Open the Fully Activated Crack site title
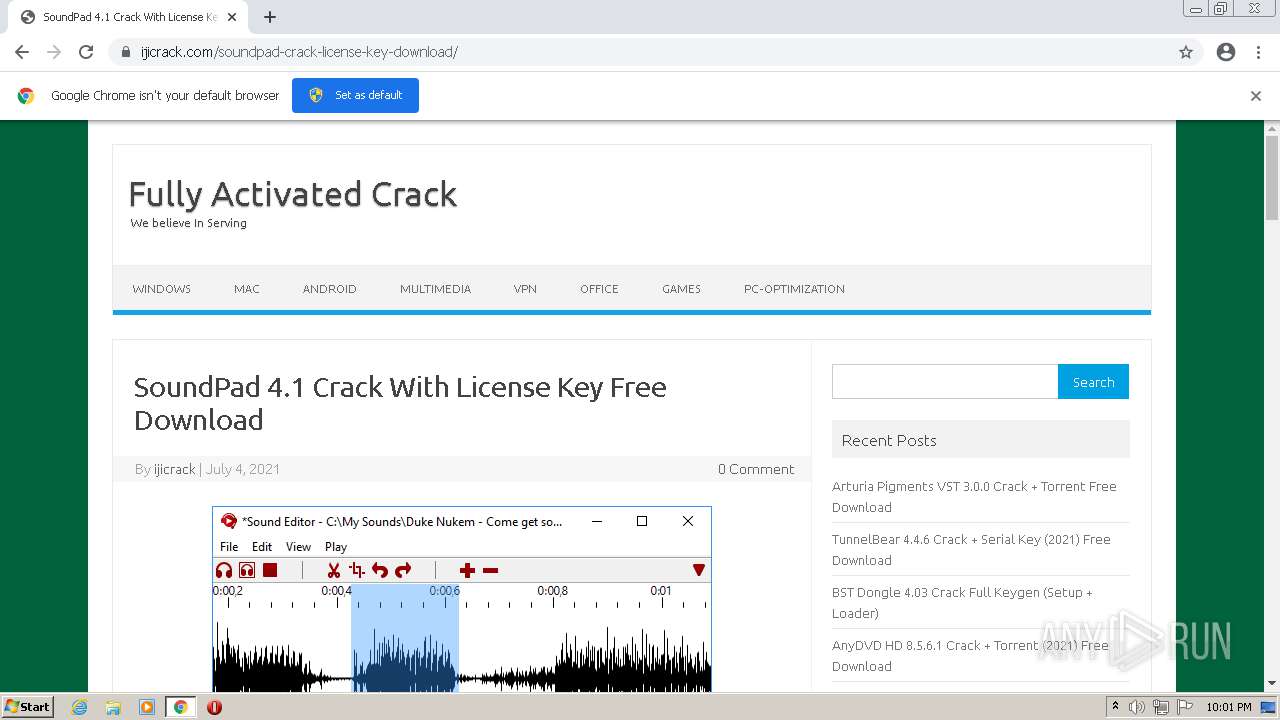1280x720 pixels. [x=293, y=194]
